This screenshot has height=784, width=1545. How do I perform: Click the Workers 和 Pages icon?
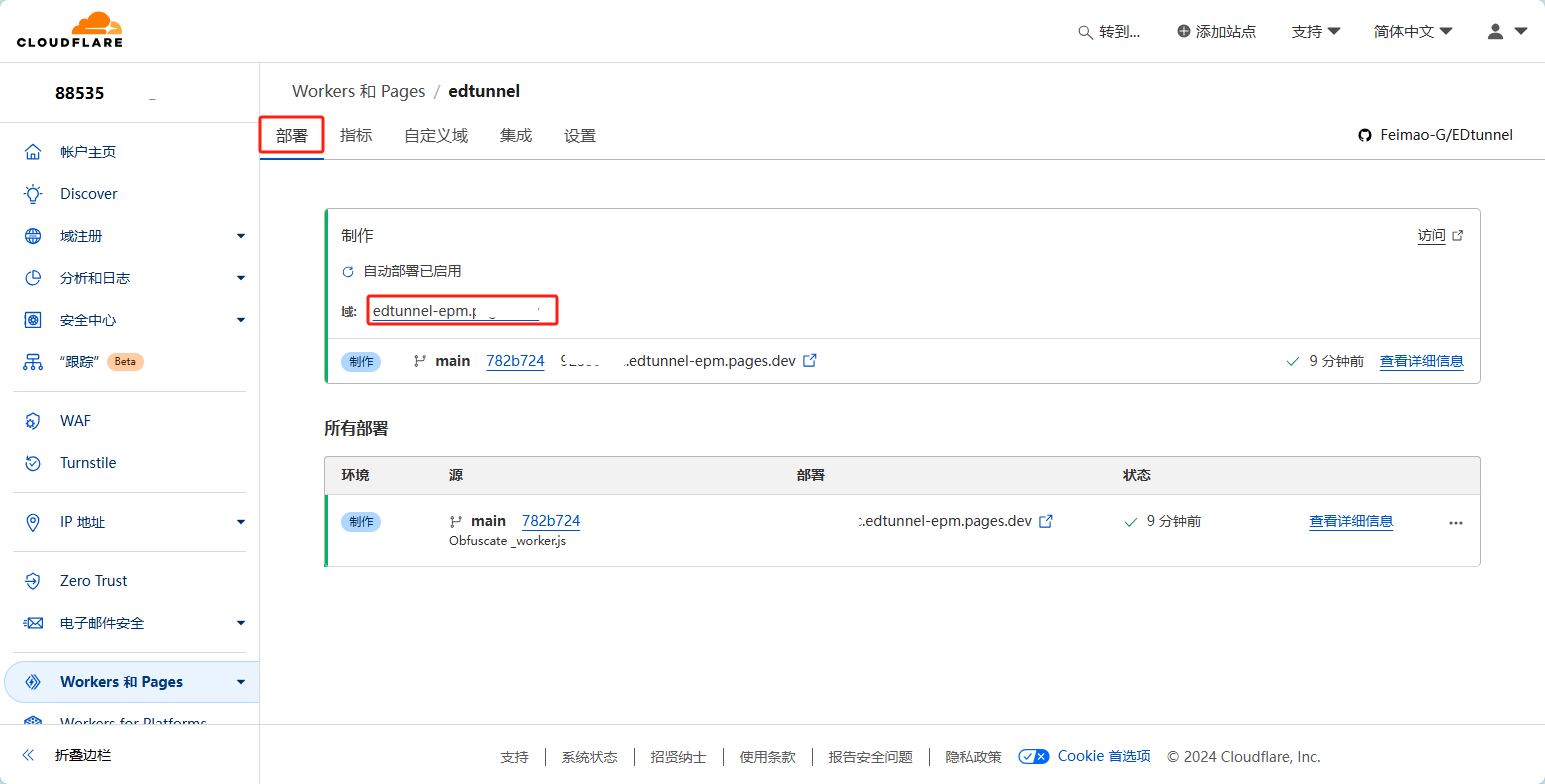(33, 682)
